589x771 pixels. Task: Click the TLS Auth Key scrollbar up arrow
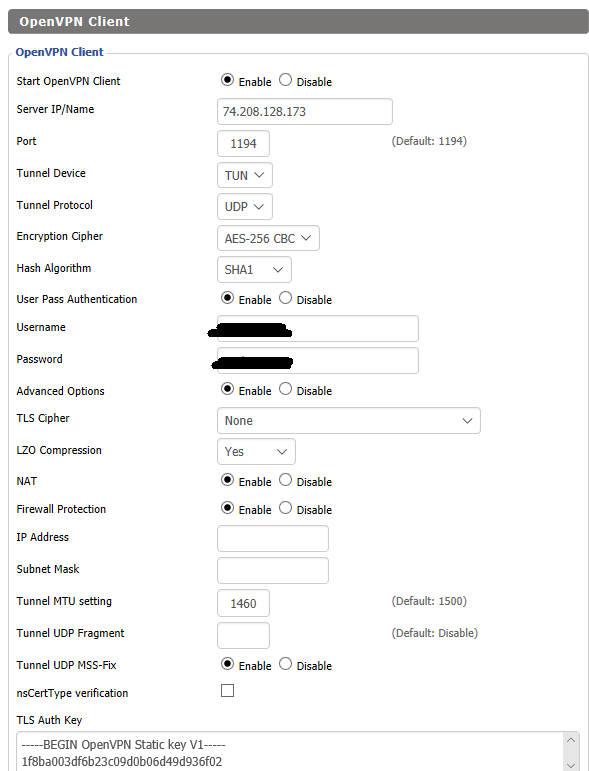click(x=570, y=740)
